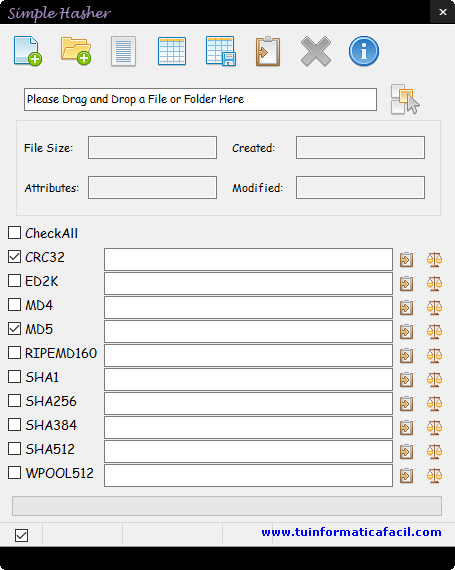Compare the MD5 hash with scales icon

click(x=434, y=332)
